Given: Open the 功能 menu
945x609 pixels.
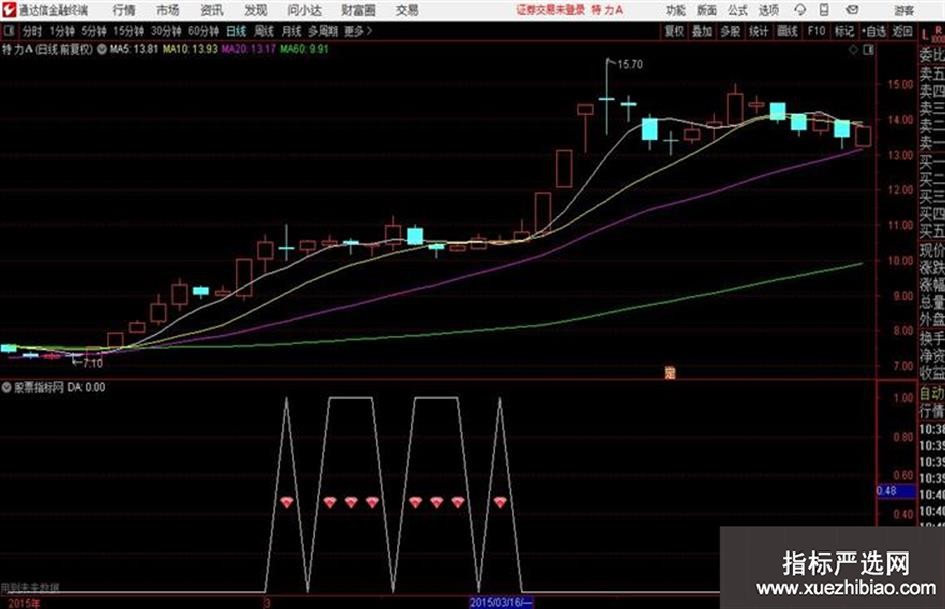Looking at the screenshot, I should 676,10.
